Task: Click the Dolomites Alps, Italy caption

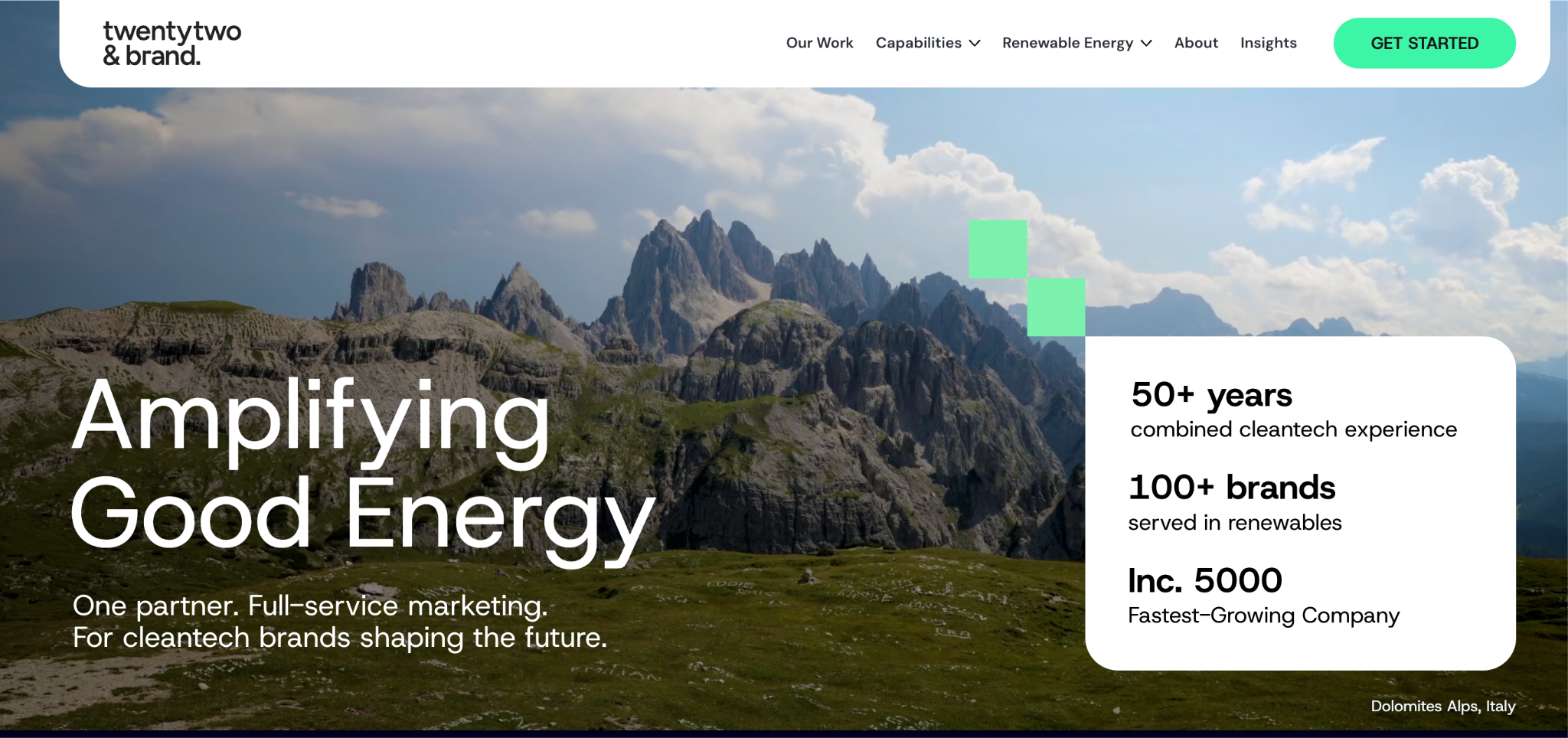Action: 1442,706
